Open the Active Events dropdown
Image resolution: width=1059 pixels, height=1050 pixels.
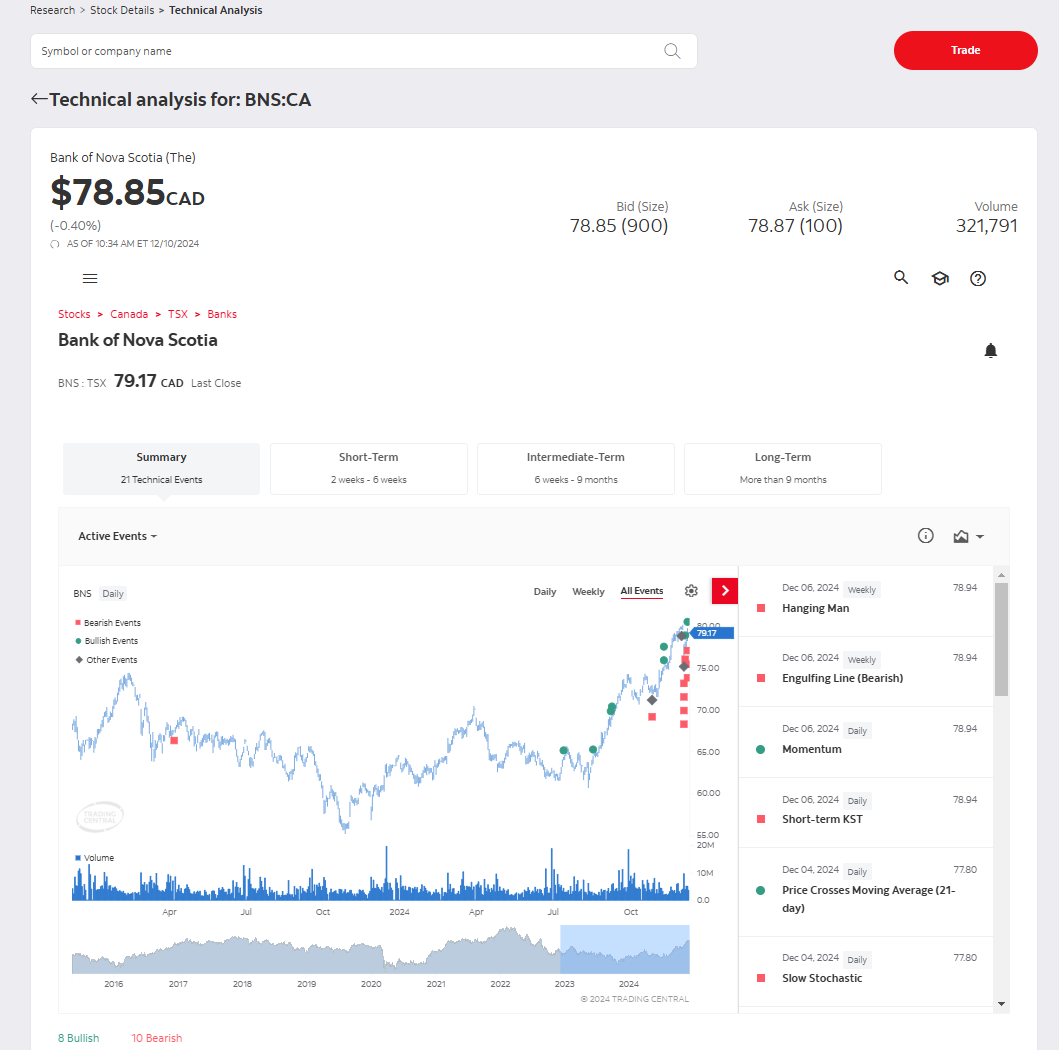coord(117,536)
